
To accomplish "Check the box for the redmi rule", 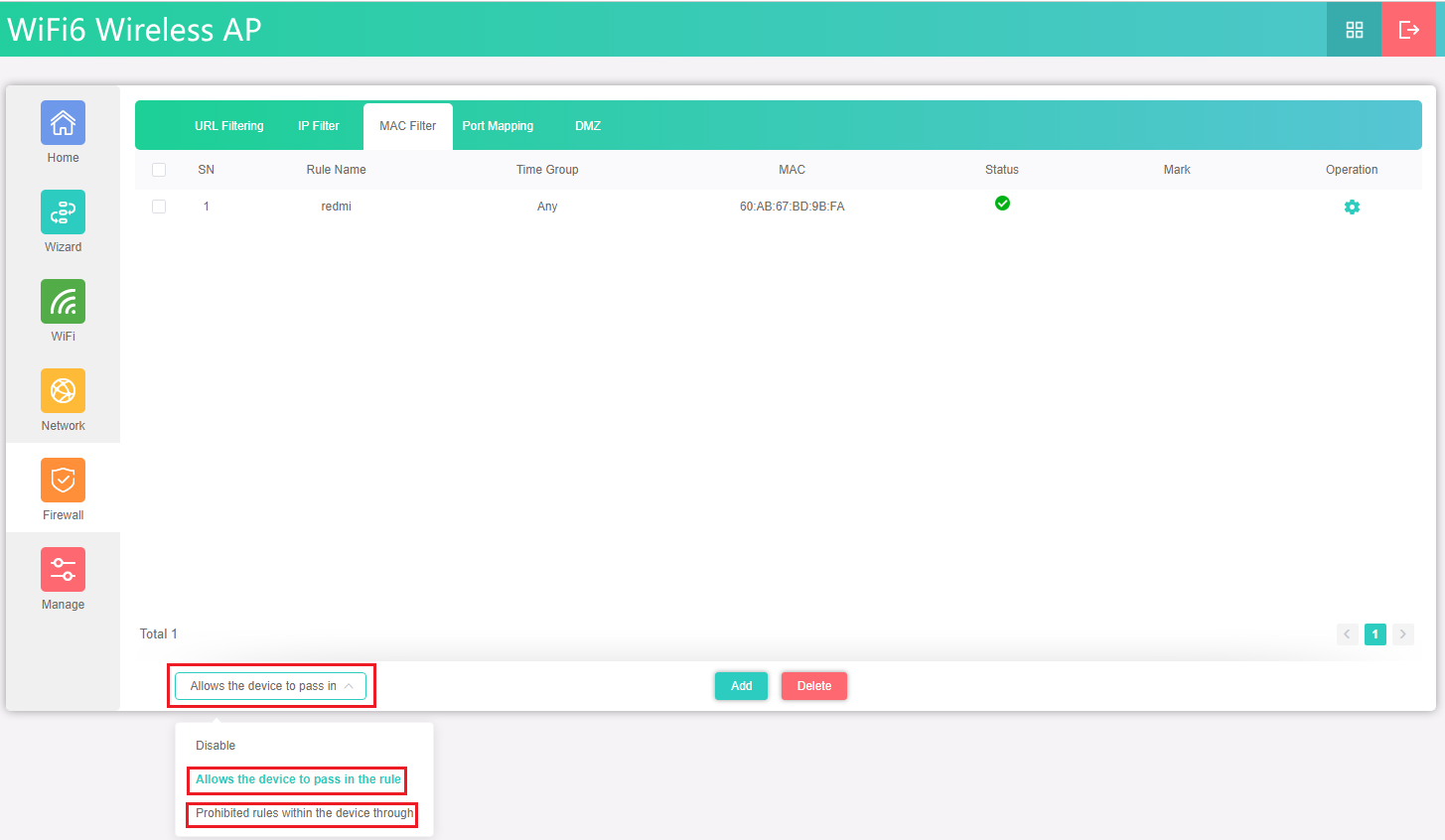I will (x=159, y=207).
